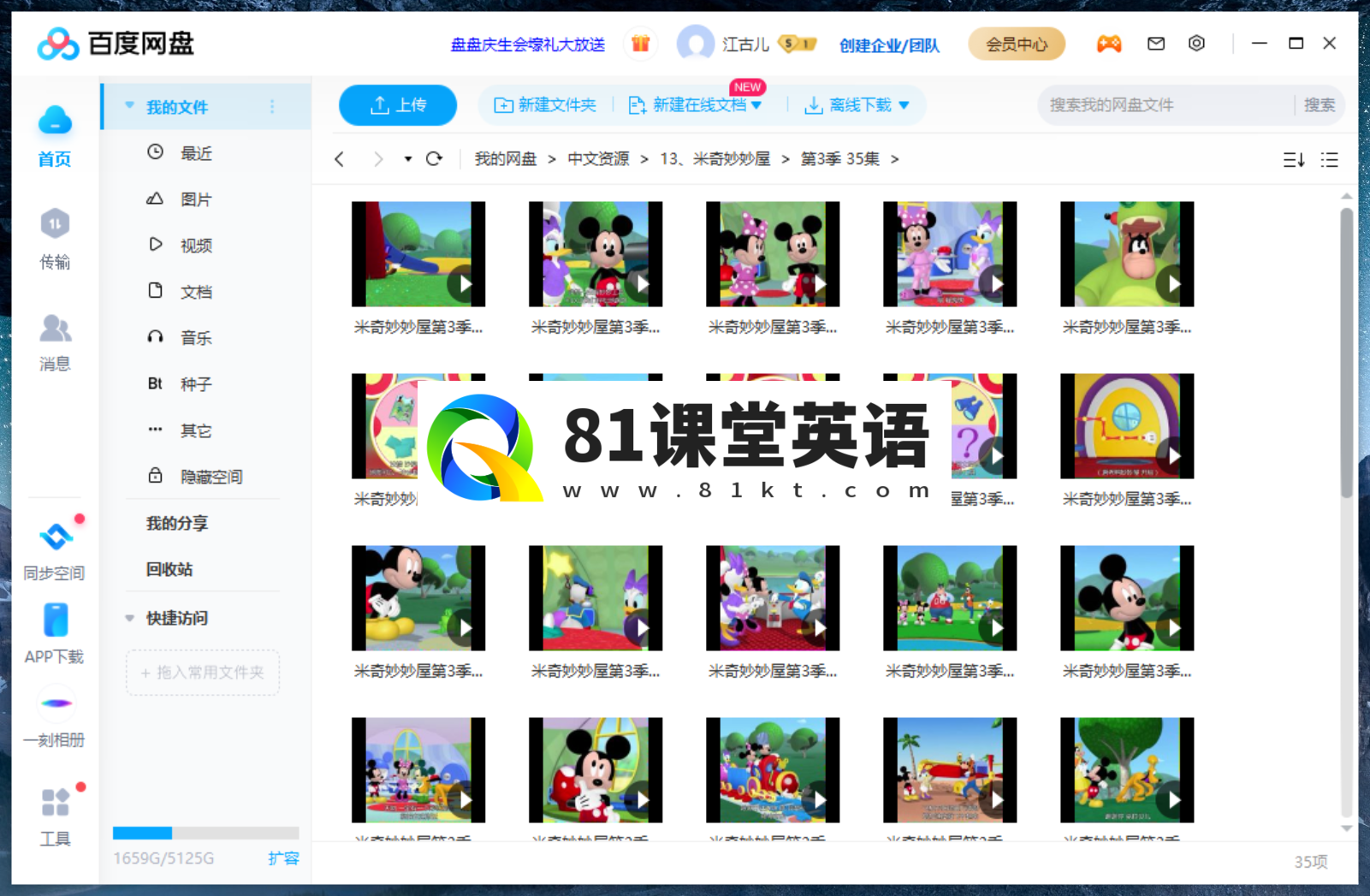Click the sort order icon
The height and width of the screenshot is (896, 1370).
[x=1294, y=159]
